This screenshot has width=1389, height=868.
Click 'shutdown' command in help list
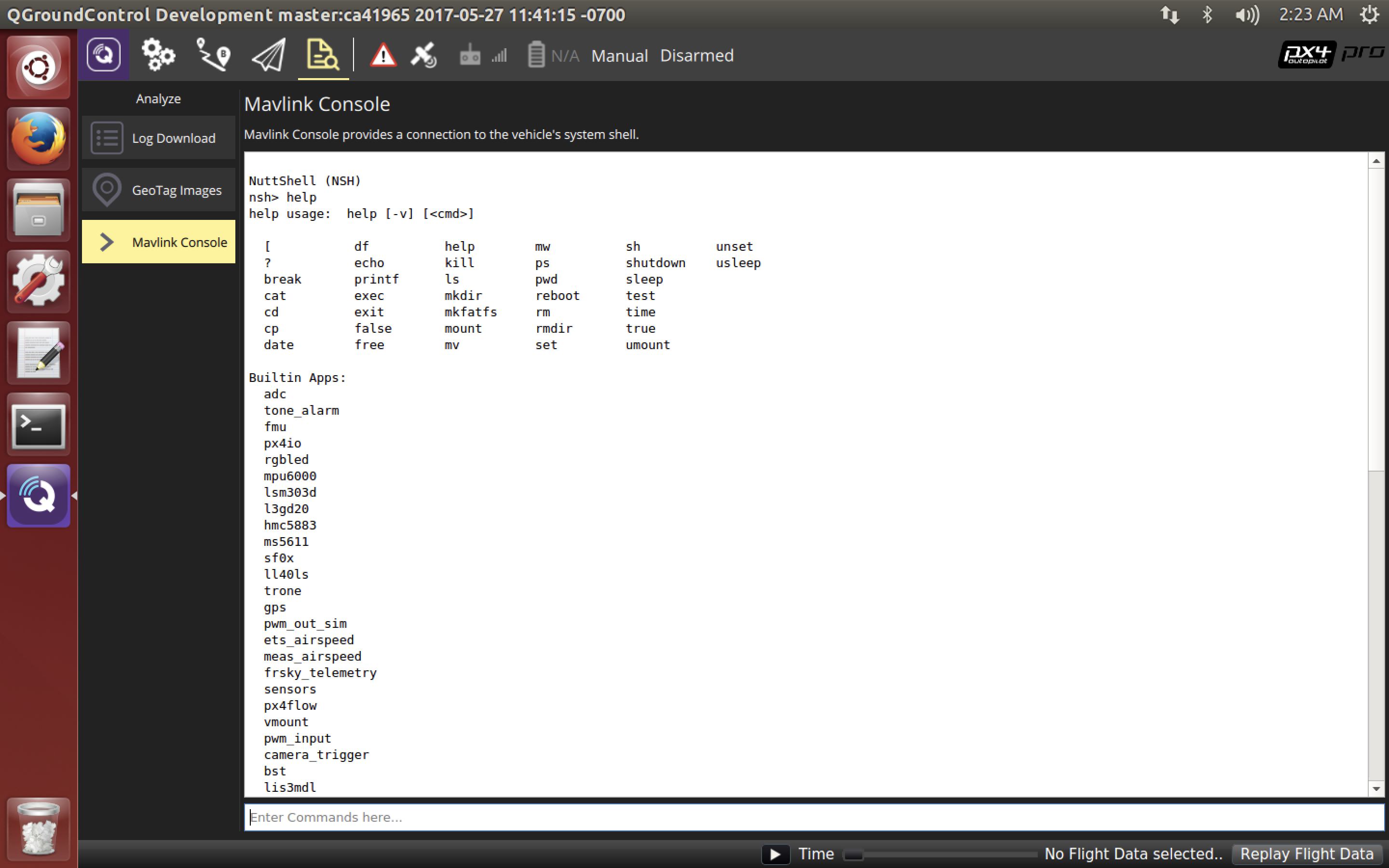(x=655, y=263)
